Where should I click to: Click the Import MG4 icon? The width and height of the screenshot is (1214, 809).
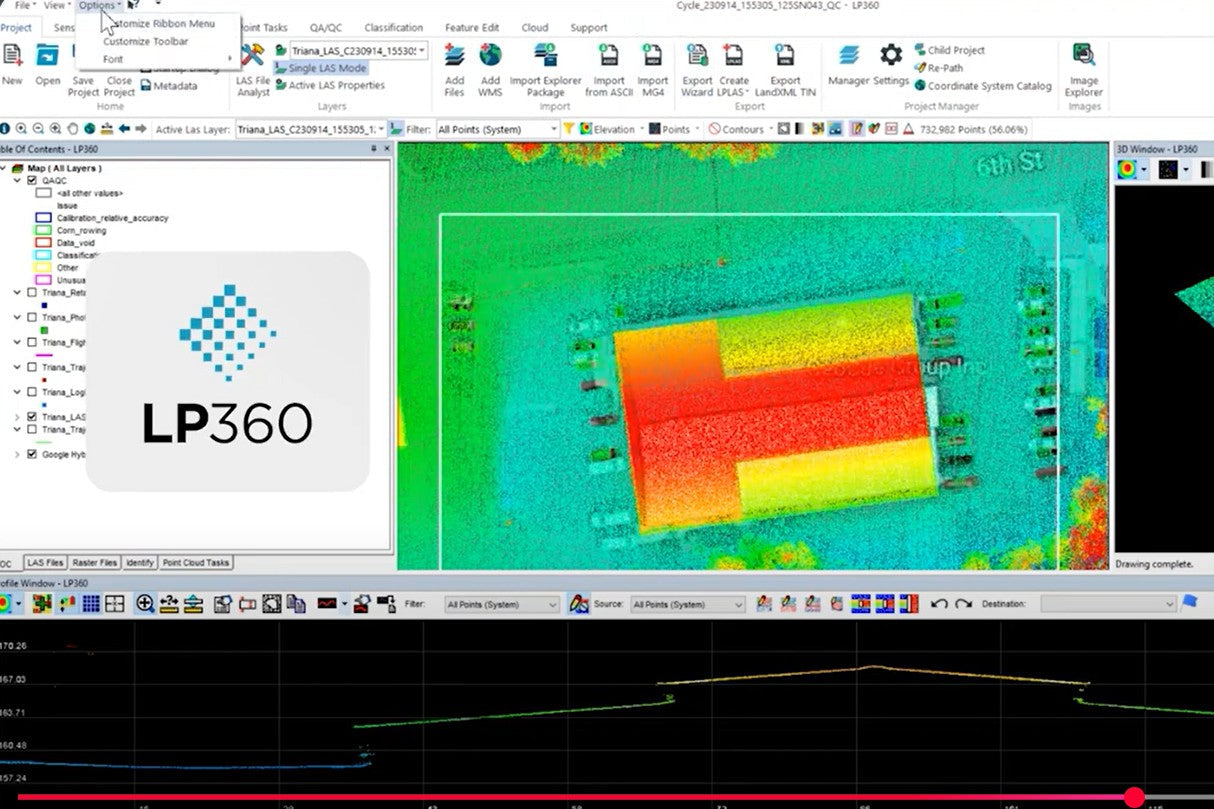tap(652, 56)
